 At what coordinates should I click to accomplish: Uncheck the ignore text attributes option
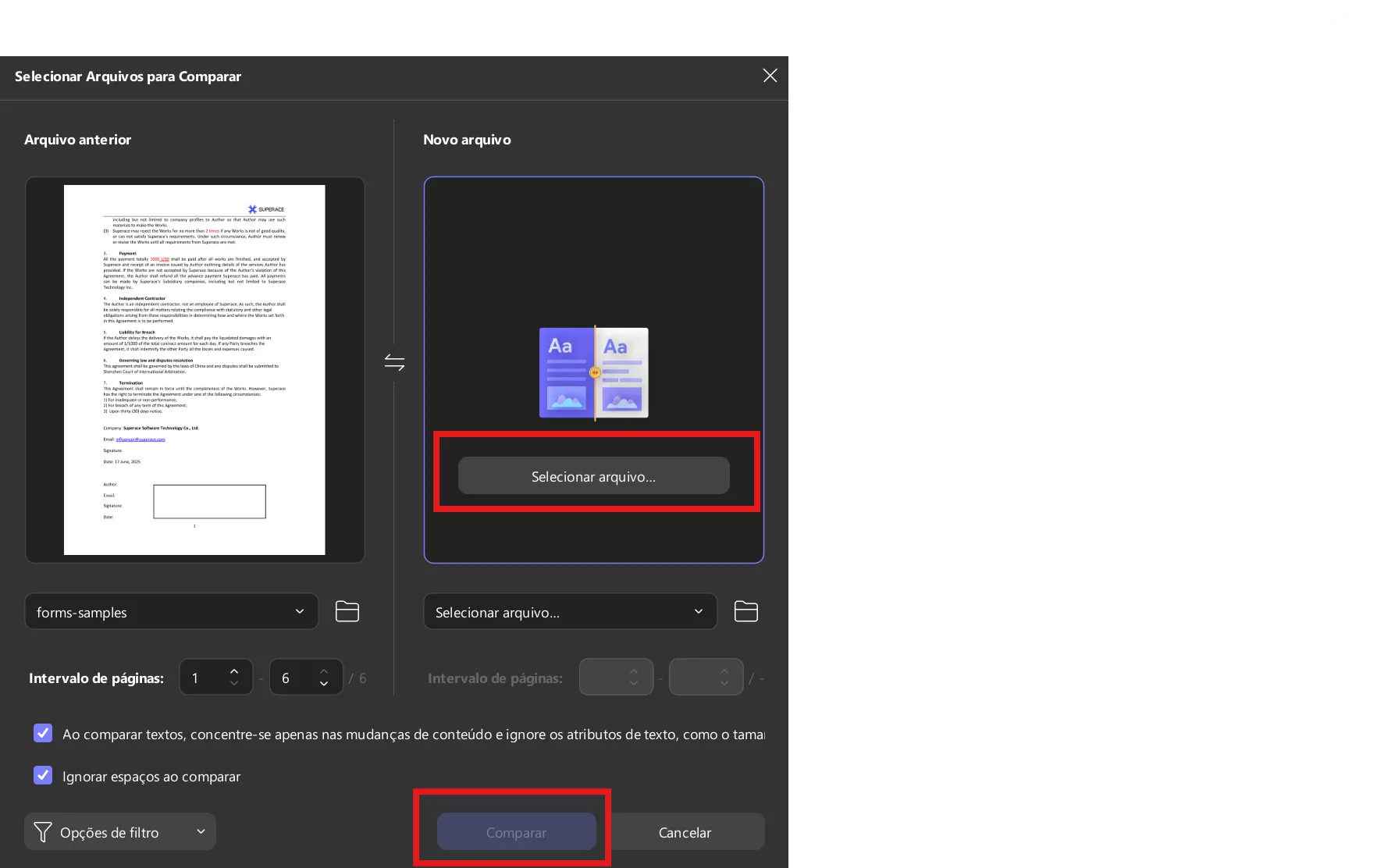43,733
